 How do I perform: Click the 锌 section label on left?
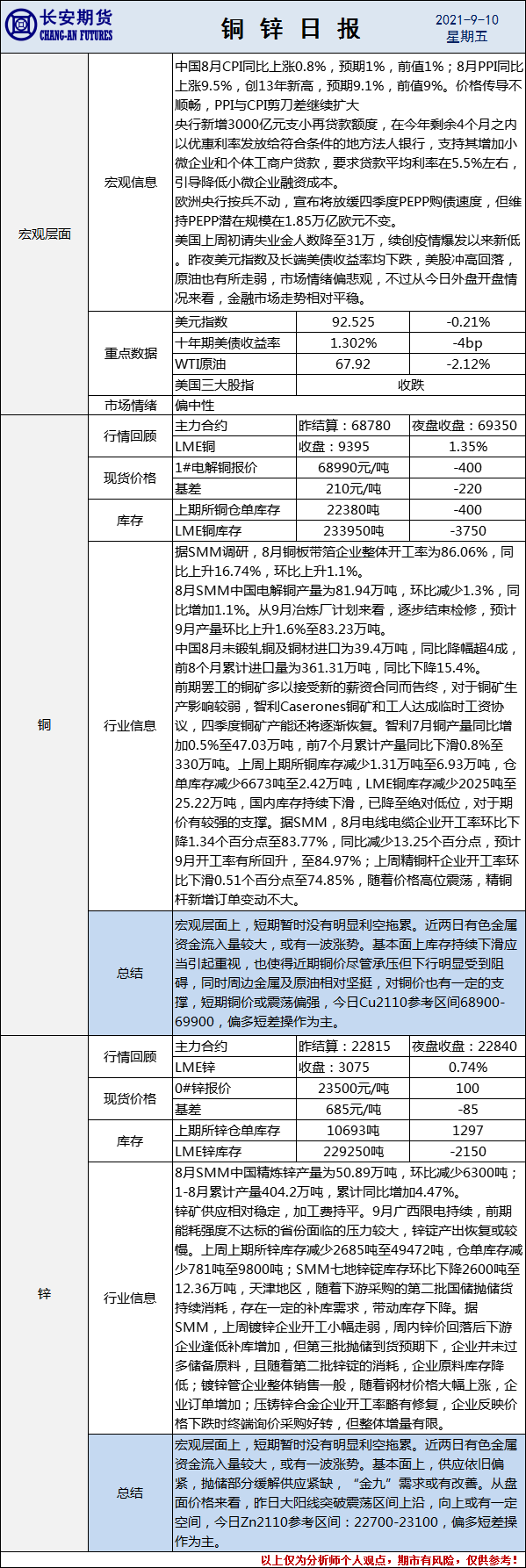[44, 1294]
